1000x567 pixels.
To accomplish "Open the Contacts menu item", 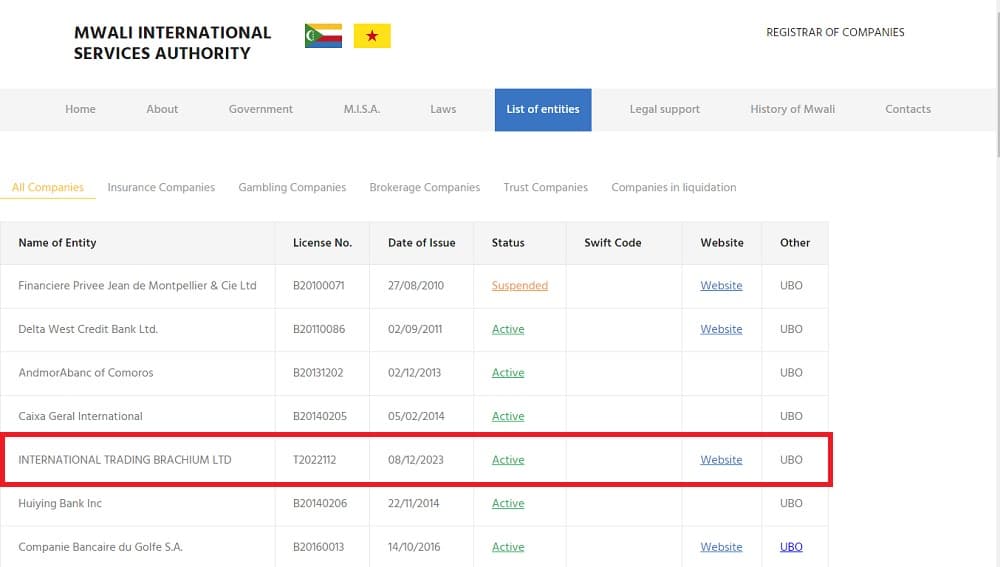I will (x=908, y=109).
